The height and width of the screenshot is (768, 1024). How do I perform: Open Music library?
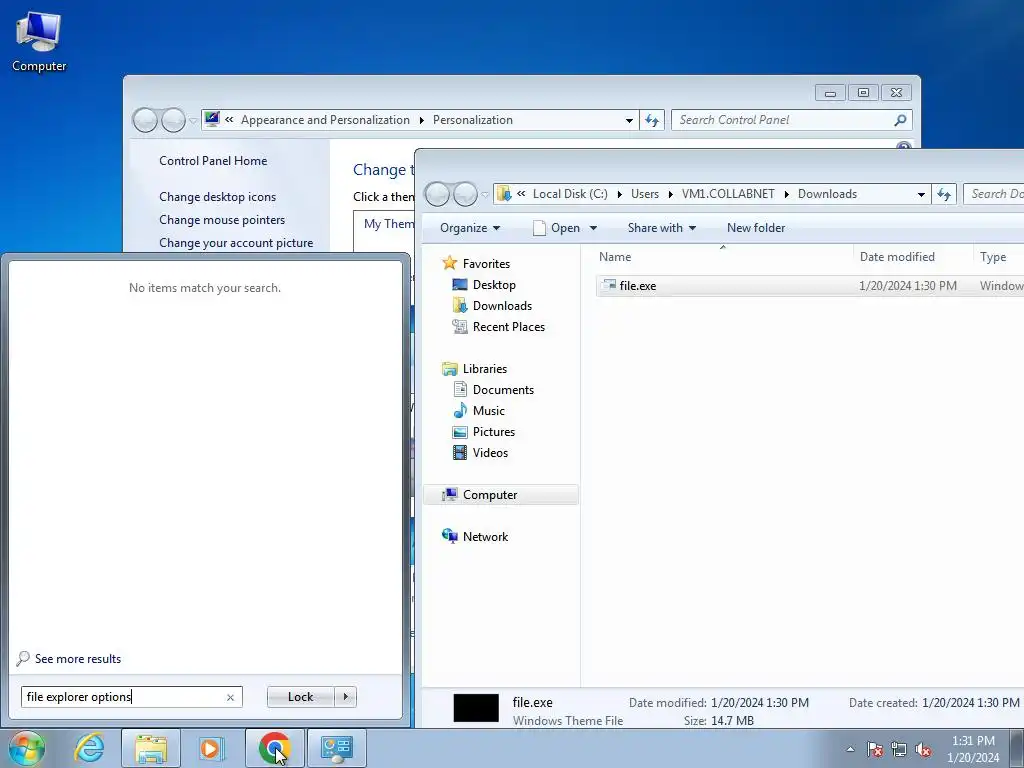pos(488,411)
